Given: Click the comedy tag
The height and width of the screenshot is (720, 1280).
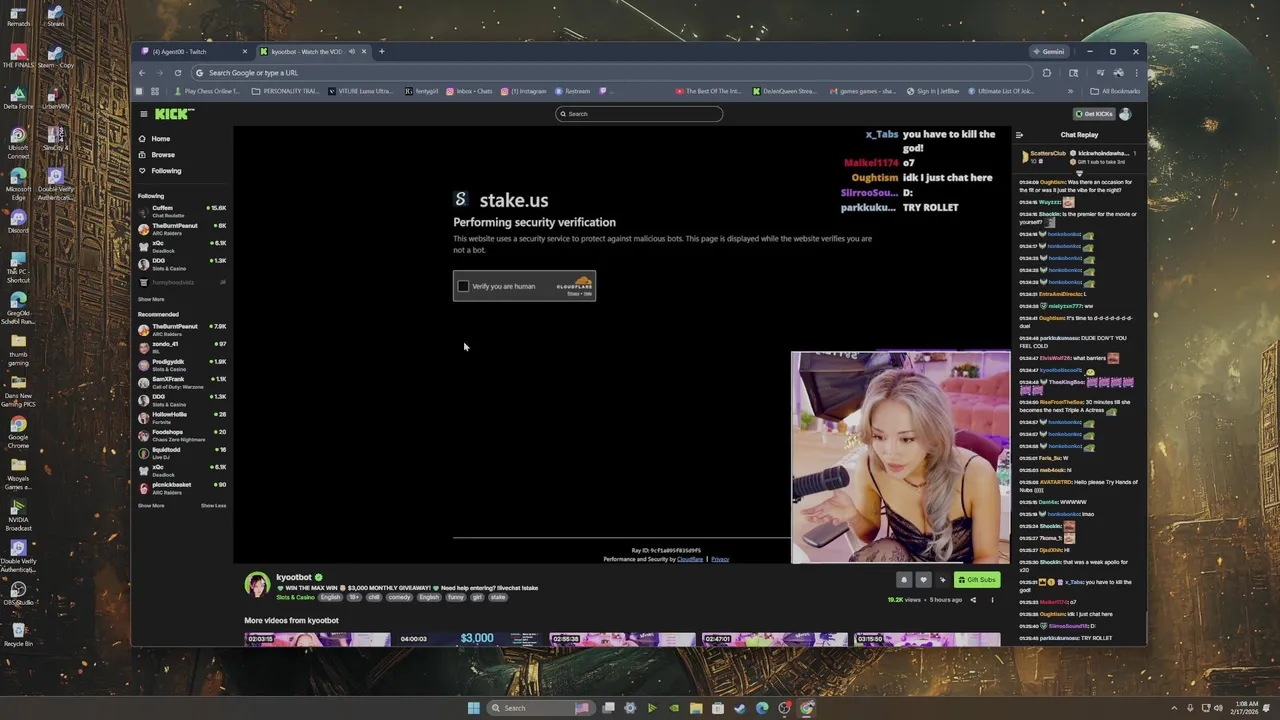Looking at the screenshot, I should (x=399, y=597).
